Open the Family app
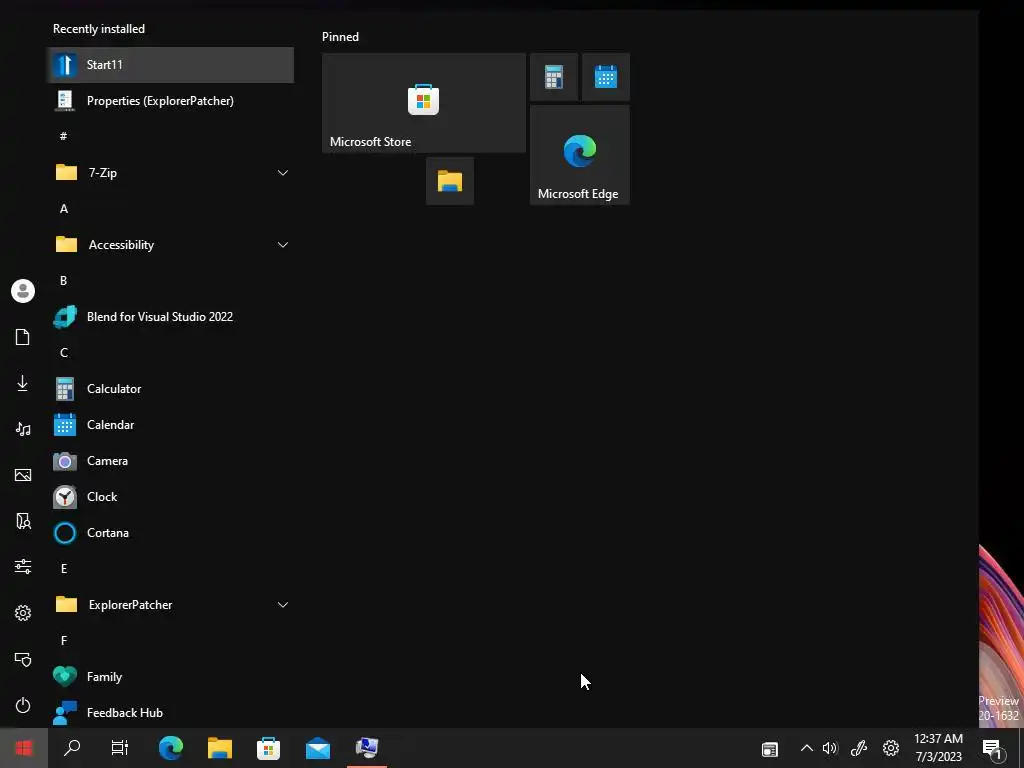This screenshot has width=1024, height=768. pos(170,677)
